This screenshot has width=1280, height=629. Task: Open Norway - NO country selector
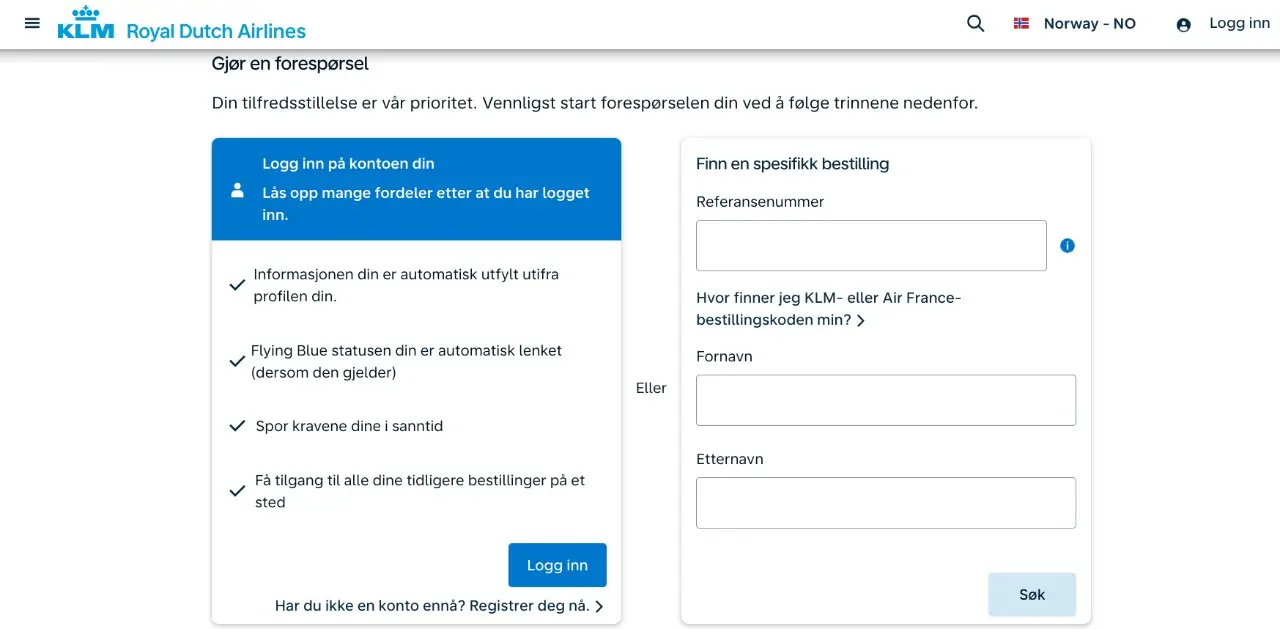click(x=1075, y=23)
